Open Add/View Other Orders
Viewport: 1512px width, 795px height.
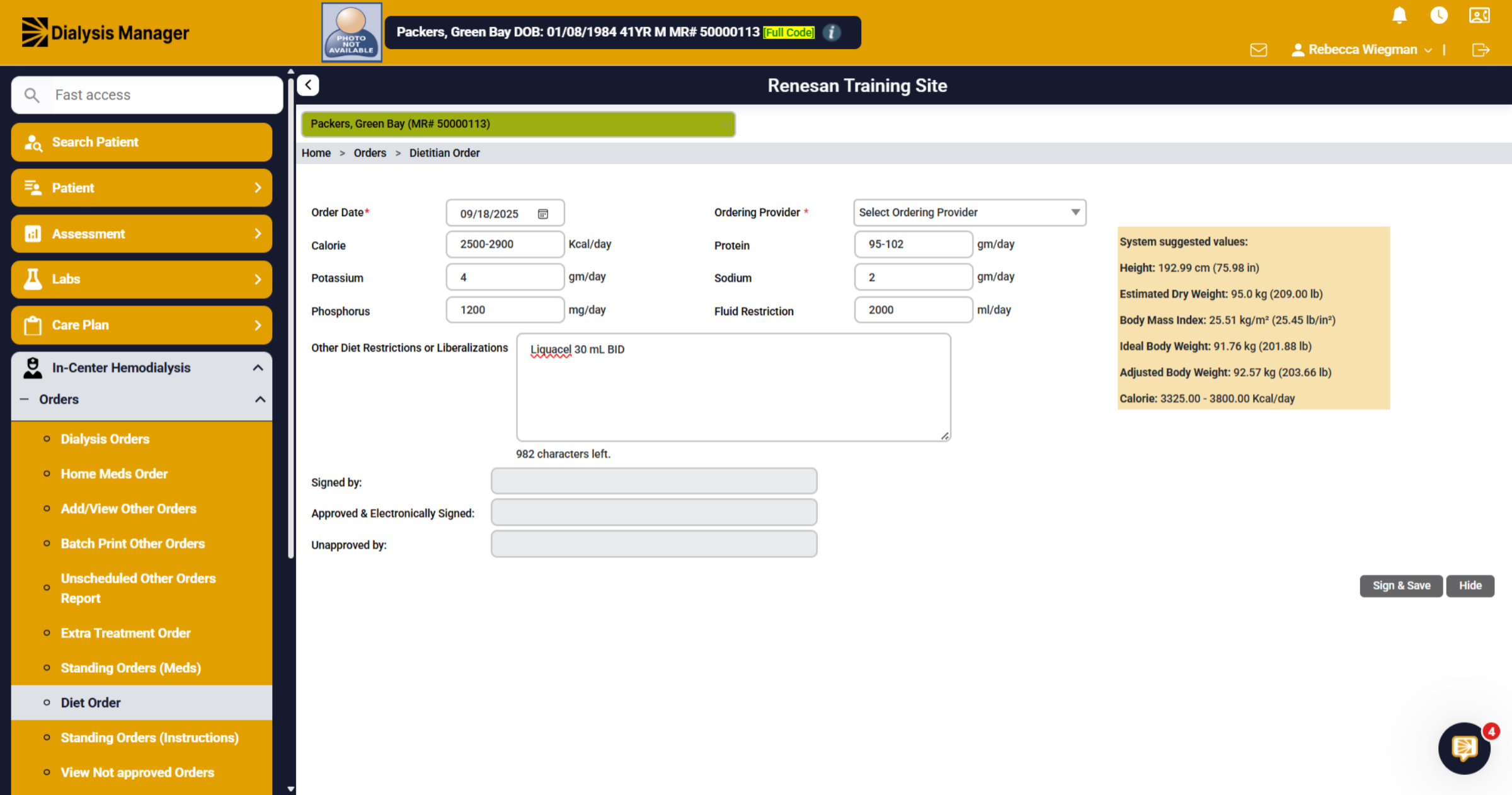point(129,508)
